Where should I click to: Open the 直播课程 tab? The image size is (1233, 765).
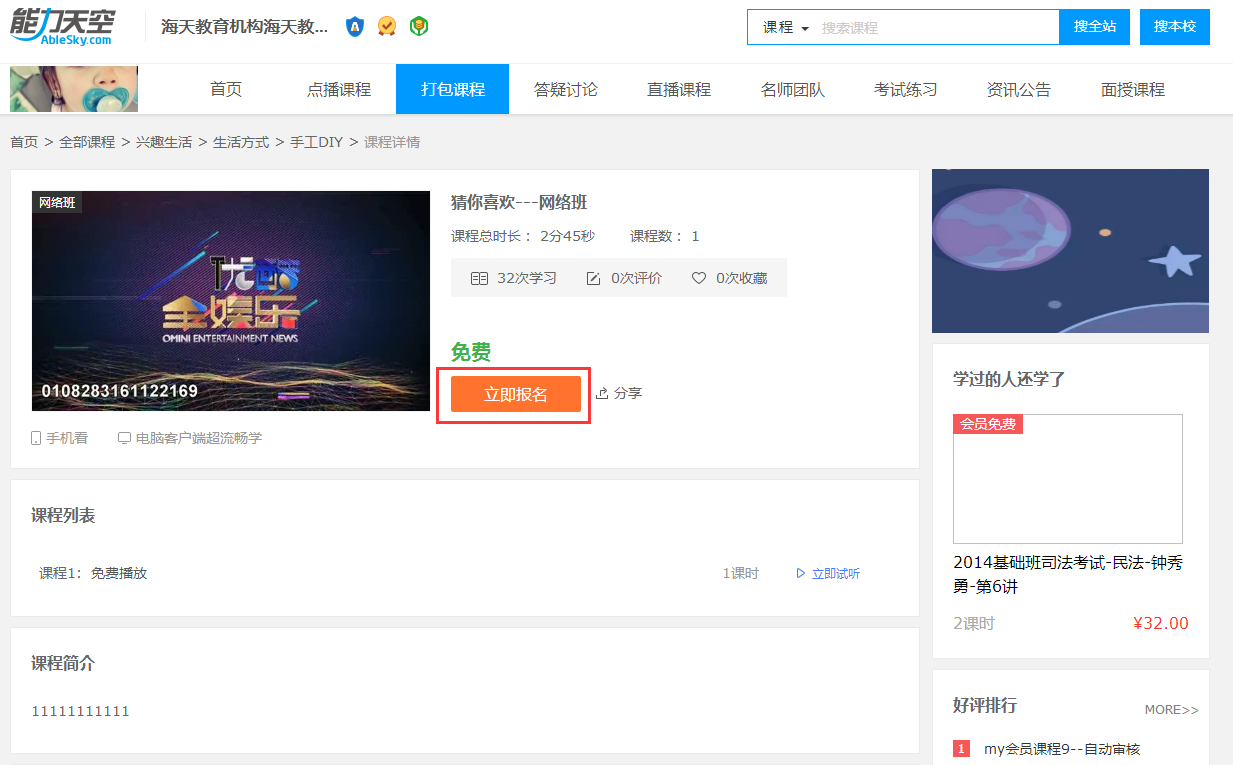(x=678, y=89)
